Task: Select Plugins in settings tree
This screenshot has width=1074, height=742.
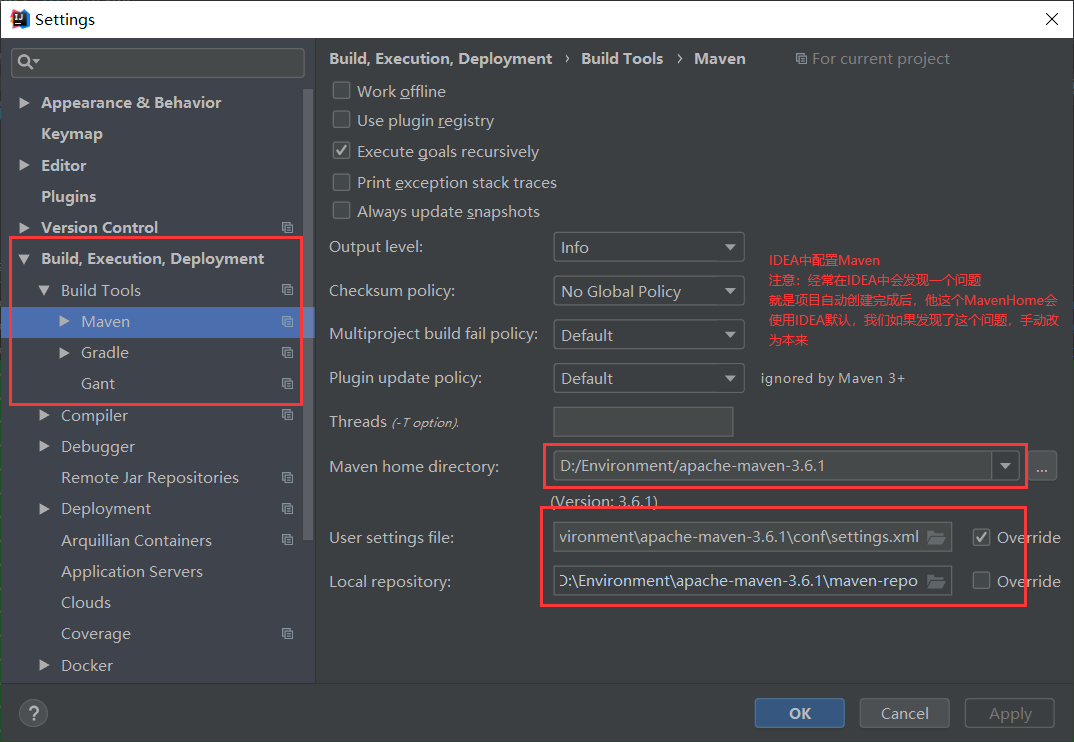Action: click(x=68, y=197)
